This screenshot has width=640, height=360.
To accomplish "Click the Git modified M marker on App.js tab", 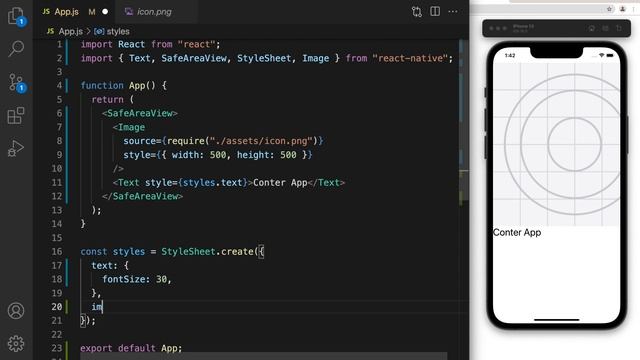I will coord(92,12).
